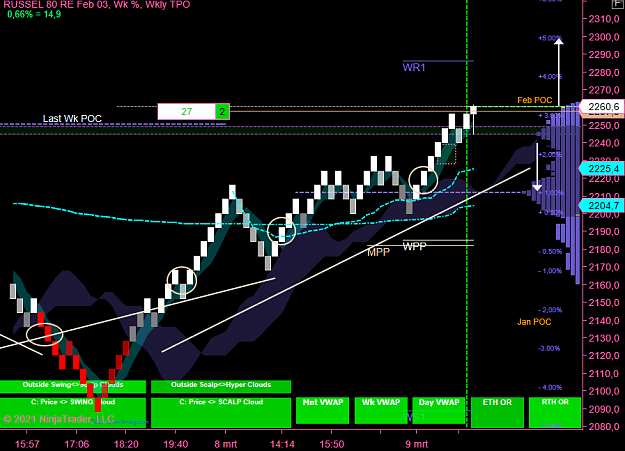Screen dimensions: 625x451
Task: Click the box showing 27
Action: (187, 112)
